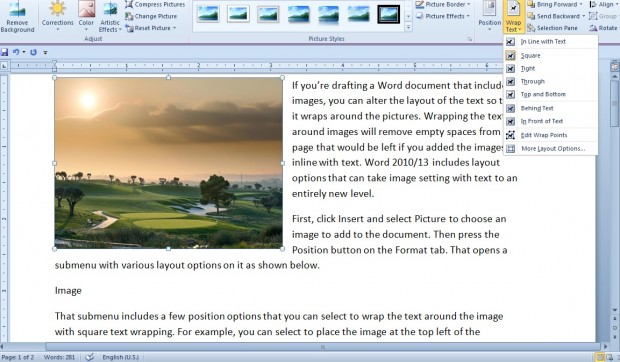
Task: Expand the Picture Styles gallery
Action: [408, 27]
